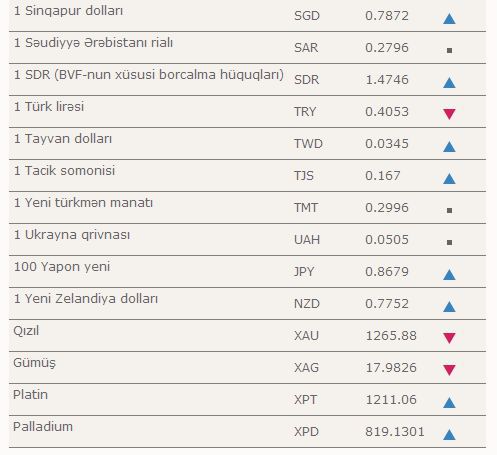The width and height of the screenshot is (497, 455).
Task: Click the 1 Tacik somonisi label
Action: 64,171
